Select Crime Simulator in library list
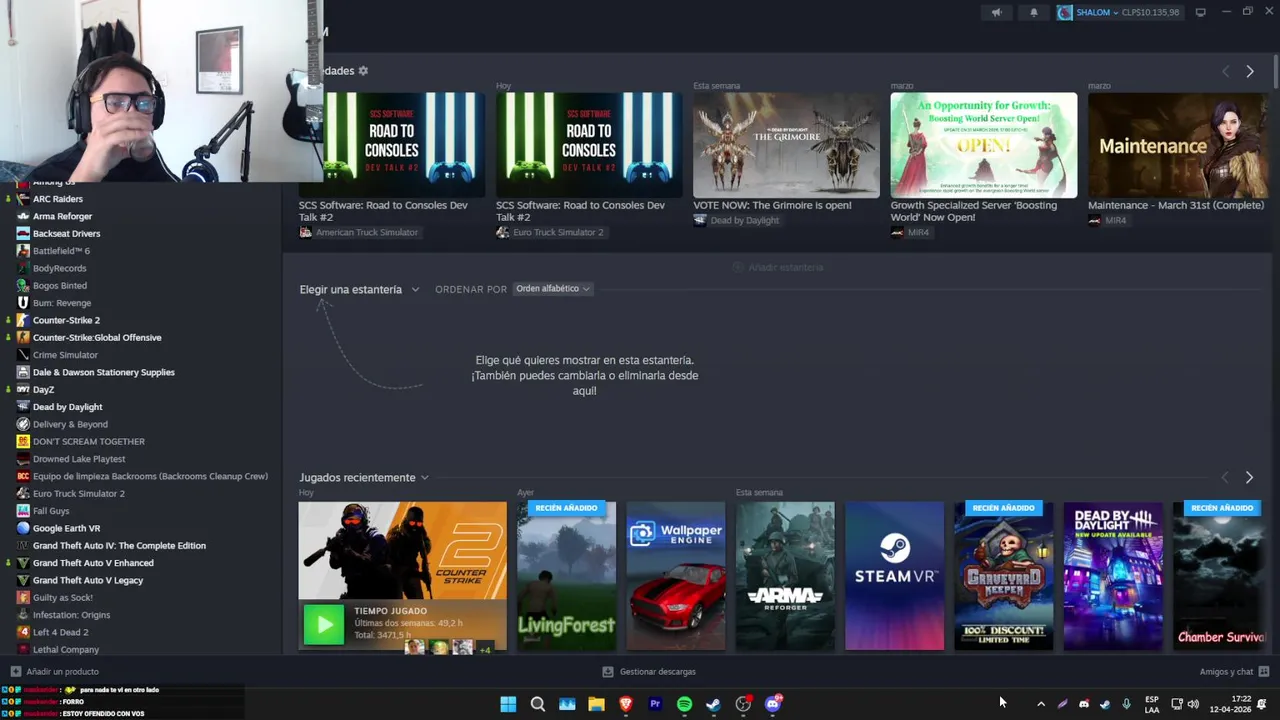Screen dimensions: 1280x720 coord(65,355)
